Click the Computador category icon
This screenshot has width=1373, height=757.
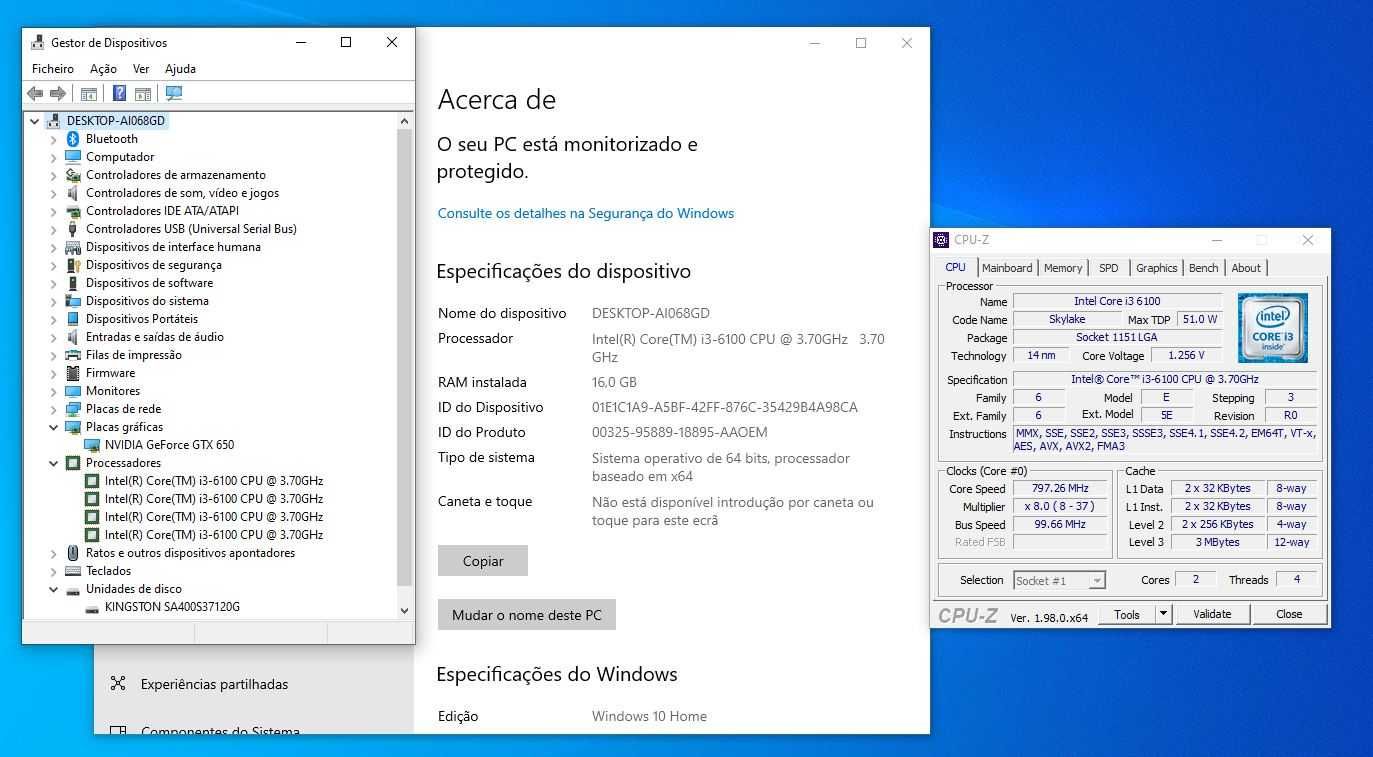pyautogui.click(x=73, y=157)
